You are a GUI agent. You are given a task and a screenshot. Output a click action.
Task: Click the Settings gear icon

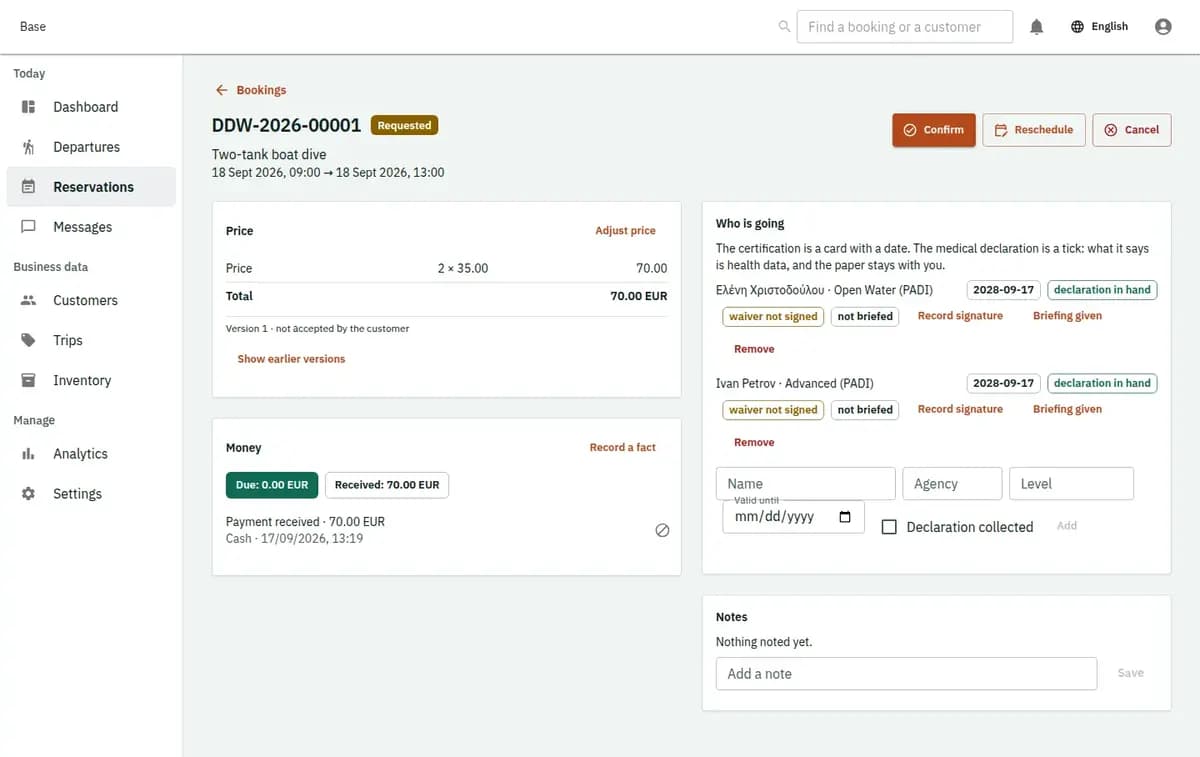(x=29, y=494)
